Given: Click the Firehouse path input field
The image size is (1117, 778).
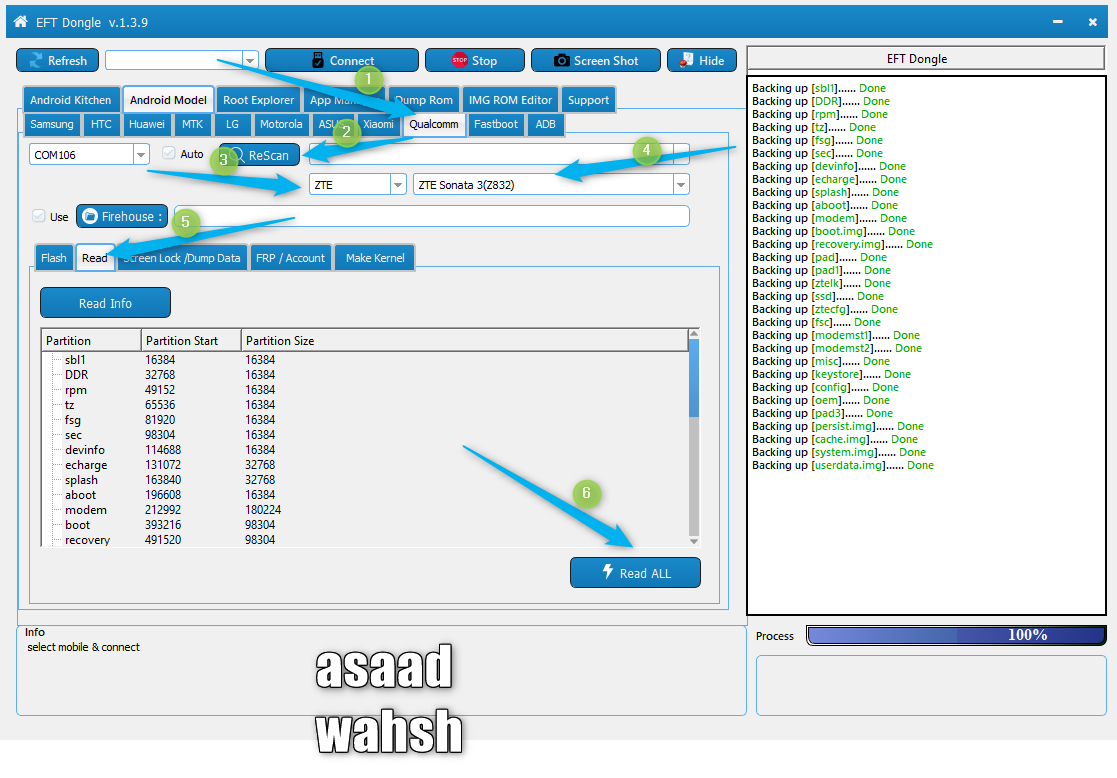Looking at the screenshot, I should coord(432,216).
